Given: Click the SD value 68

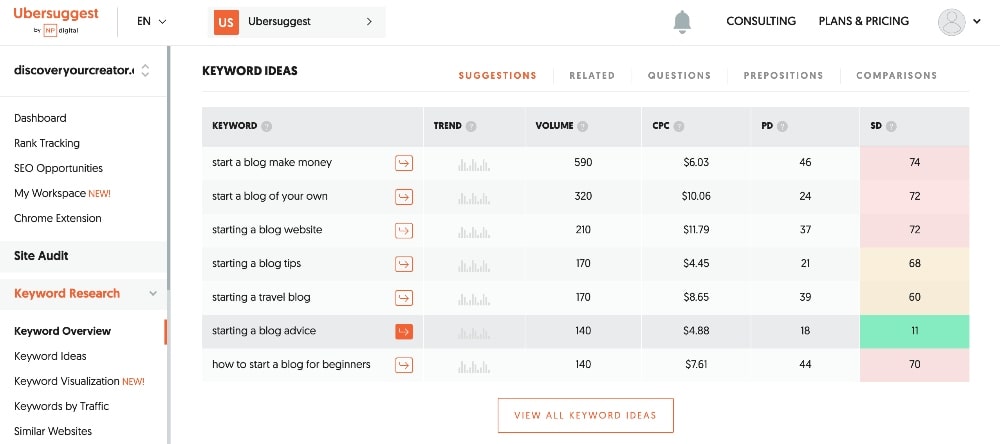Looking at the screenshot, I should click(915, 263).
